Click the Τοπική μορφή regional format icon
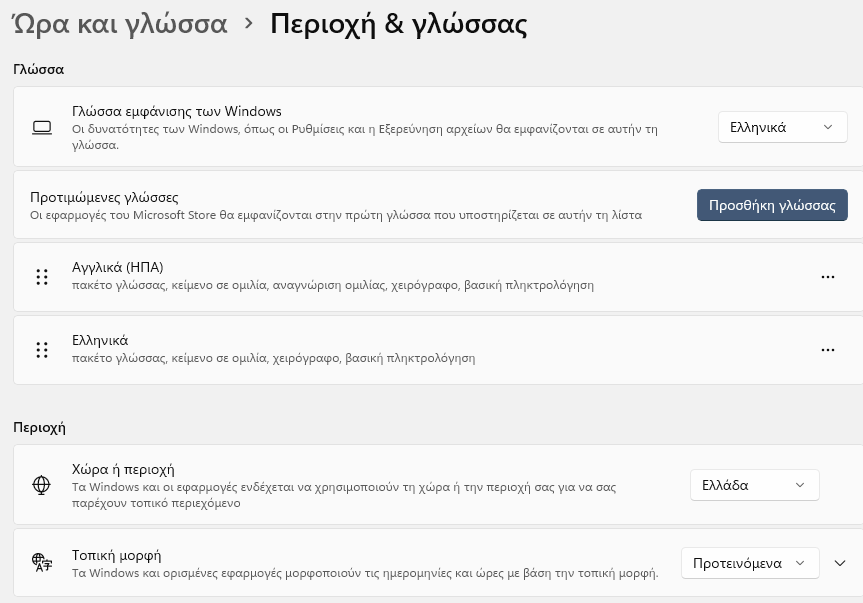This screenshot has height=603, width=863. [41, 562]
